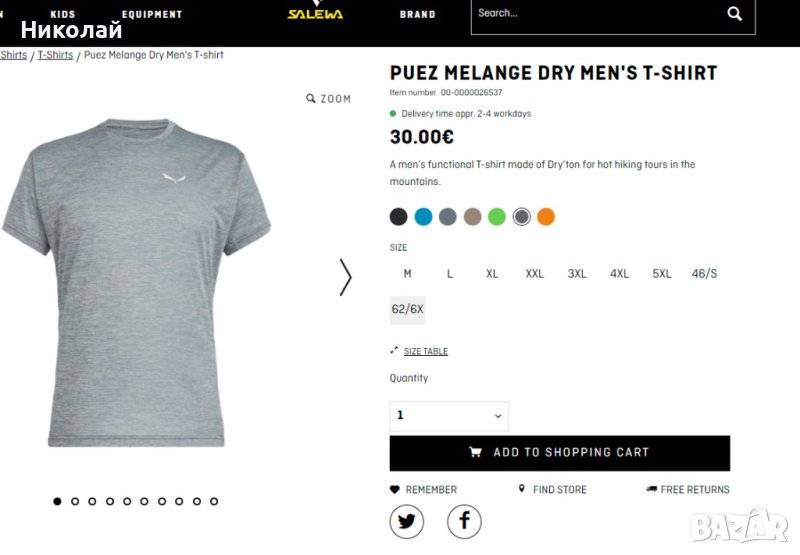The image size is (800, 555).
Task: Share product on Twitter
Action: 407,521
